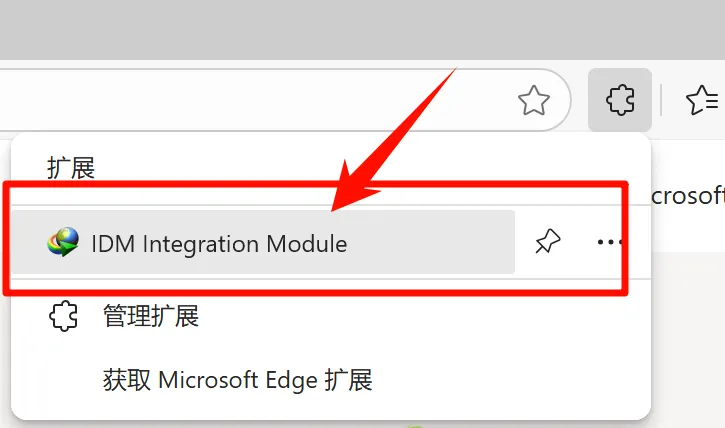Click the puzzle icon beside 管理扩展
The image size is (725, 428).
(x=63, y=317)
